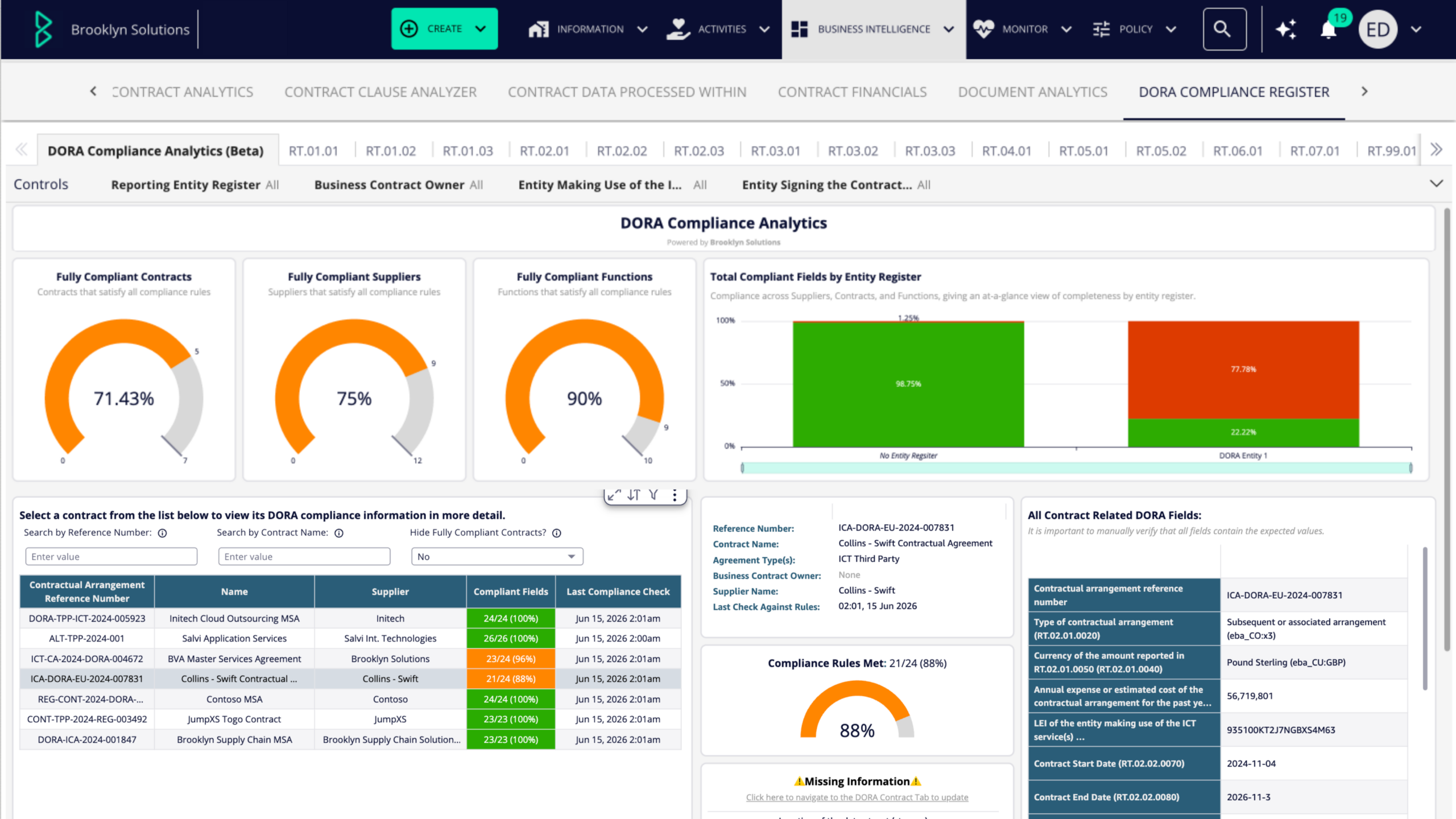
Task: Select the RT.05.02 sub-tab
Action: pos(1161,151)
